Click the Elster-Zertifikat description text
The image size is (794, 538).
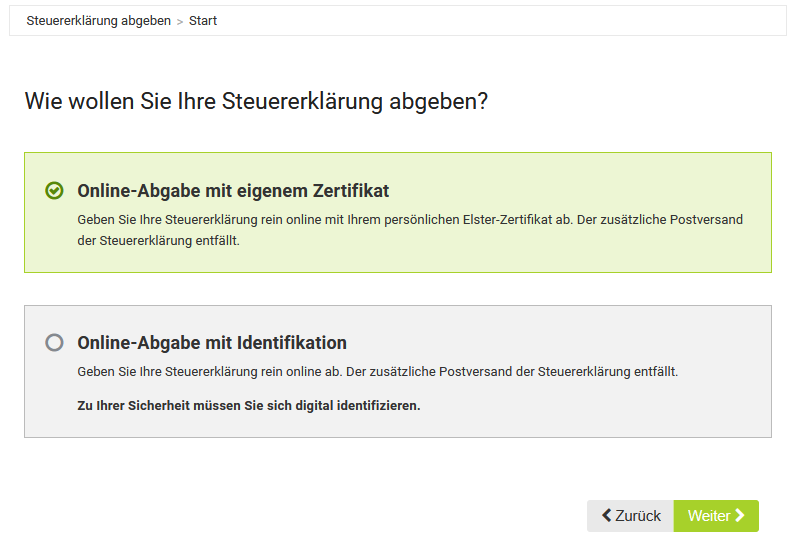(x=410, y=219)
